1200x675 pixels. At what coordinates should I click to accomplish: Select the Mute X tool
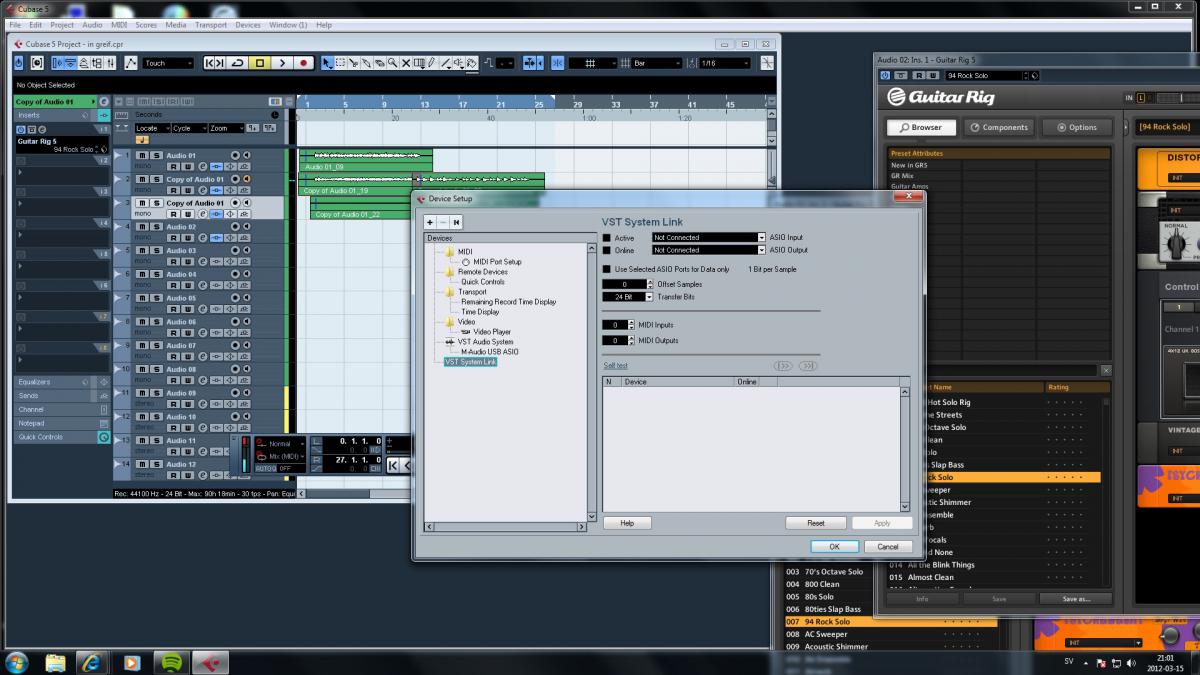pyautogui.click(x=406, y=63)
